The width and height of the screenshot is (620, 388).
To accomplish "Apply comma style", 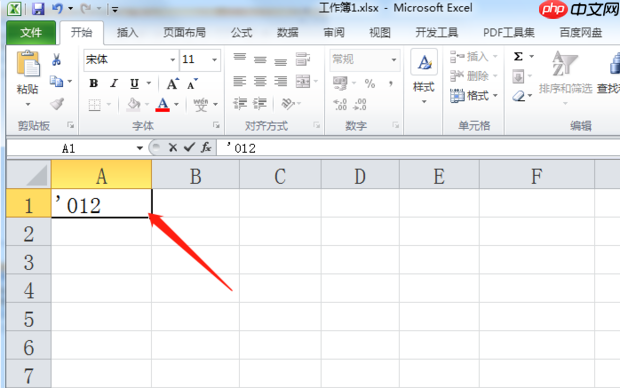I will point(391,83).
